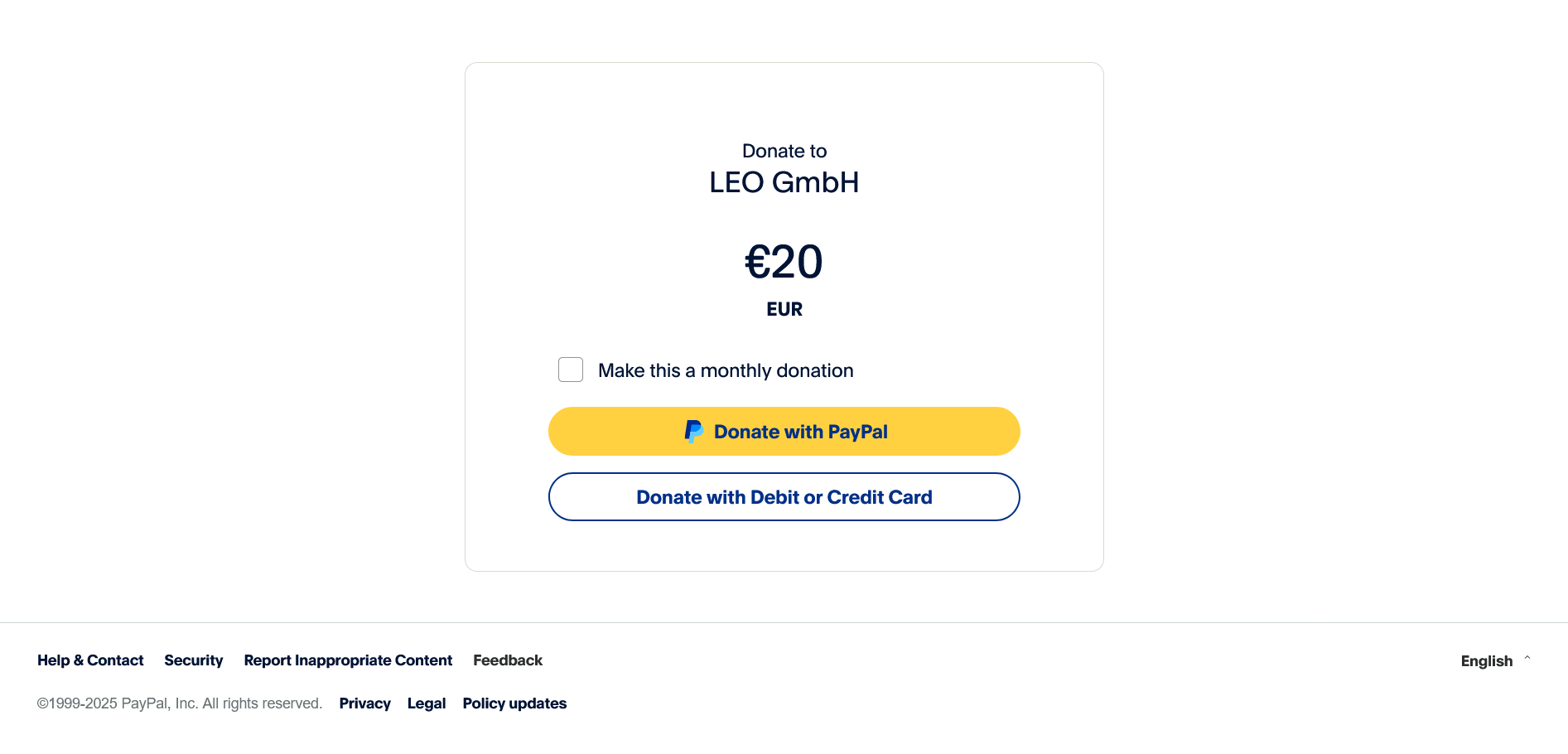
Task: Click the "Make this a monthly donation" label
Action: click(726, 370)
